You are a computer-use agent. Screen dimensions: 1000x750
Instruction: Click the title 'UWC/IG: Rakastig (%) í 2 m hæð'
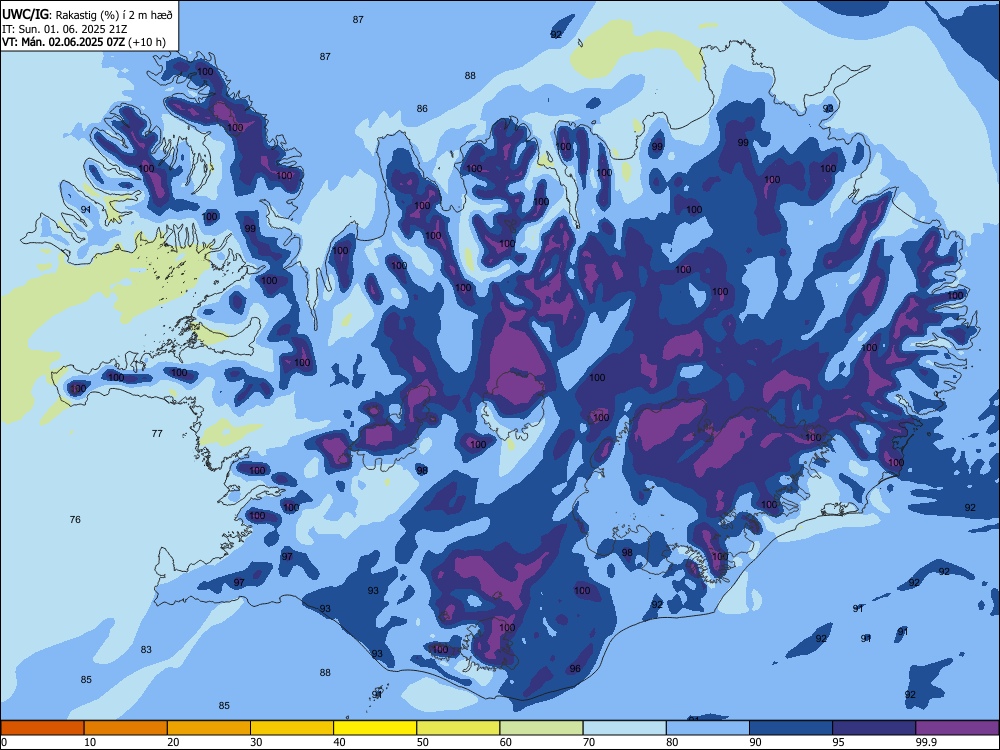pos(87,14)
